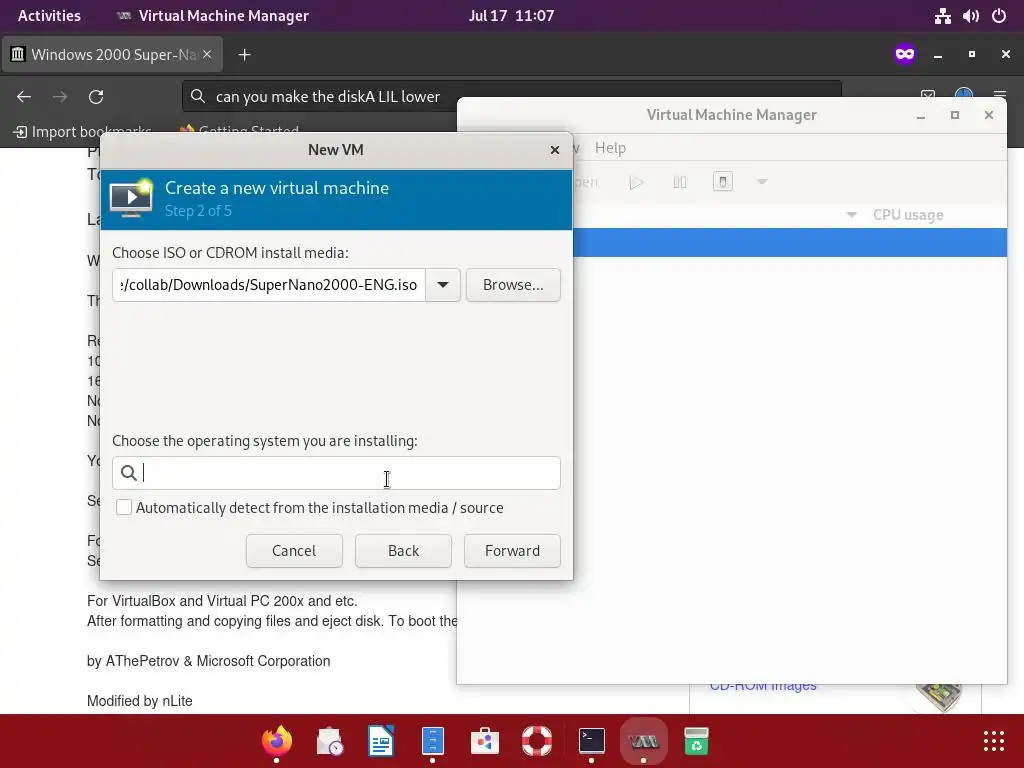Image resolution: width=1024 pixels, height=768 pixels.
Task: Click search magnifier in OS field
Action: click(129, 473)
